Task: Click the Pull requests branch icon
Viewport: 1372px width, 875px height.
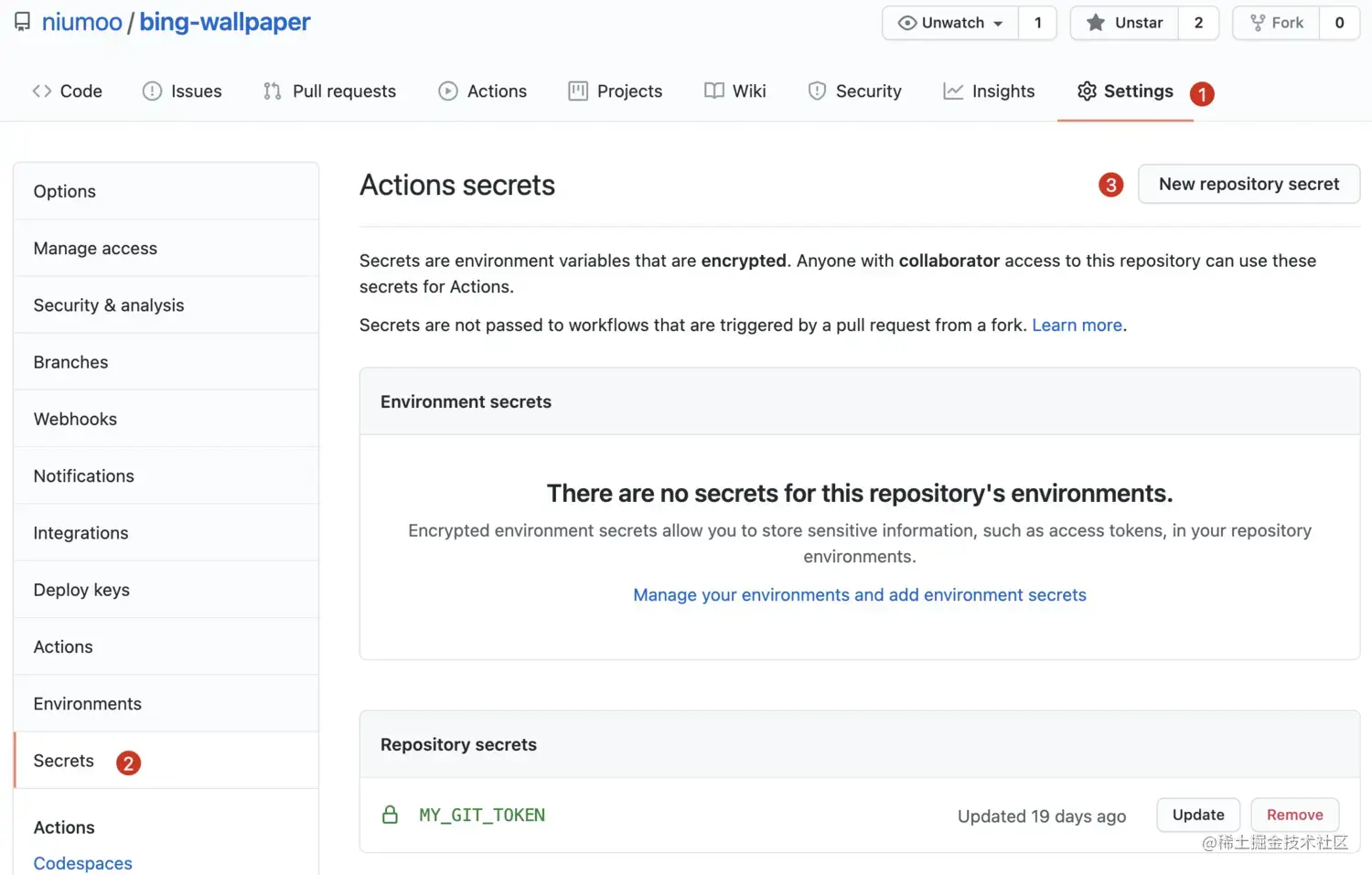Action: (272, 91)
